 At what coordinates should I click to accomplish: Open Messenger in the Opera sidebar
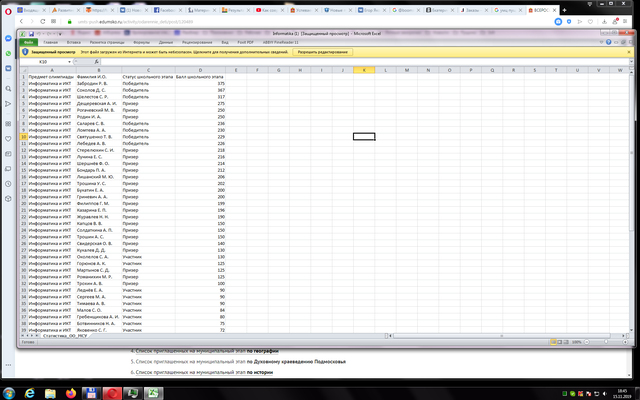click(8, 36)
